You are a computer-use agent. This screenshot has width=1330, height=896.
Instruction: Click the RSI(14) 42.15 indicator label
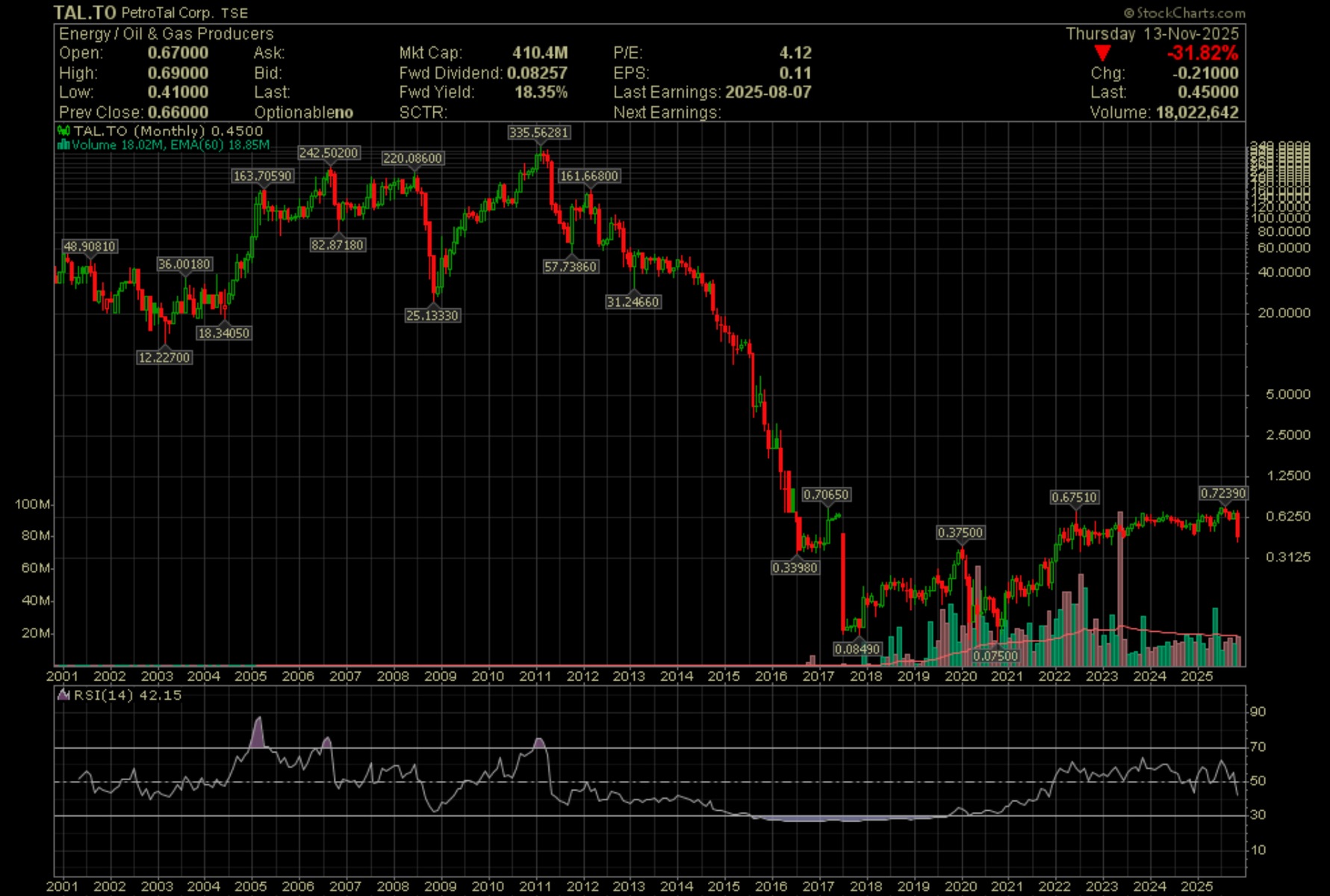click(x=128, y=695)
